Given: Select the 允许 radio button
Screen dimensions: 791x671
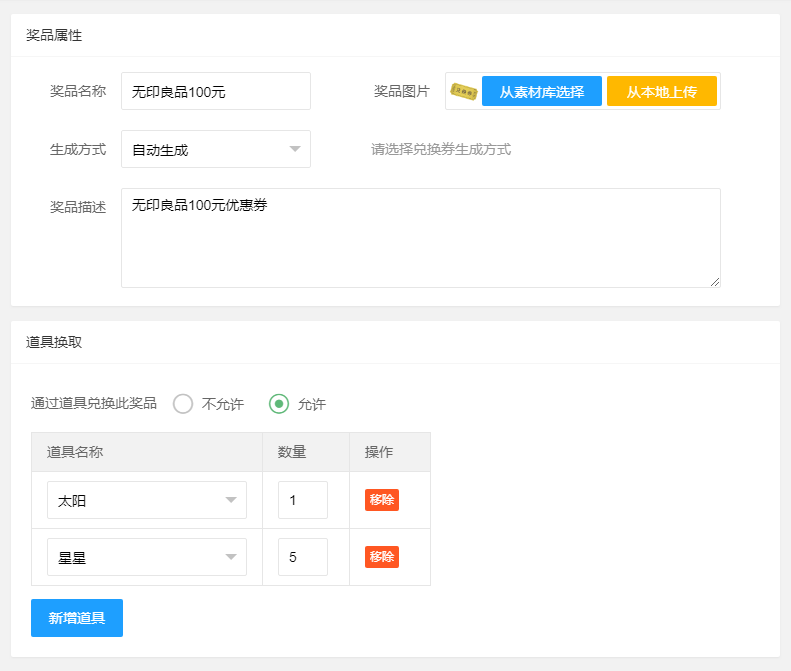Looking at the screenshot, I should click(279, 404).
